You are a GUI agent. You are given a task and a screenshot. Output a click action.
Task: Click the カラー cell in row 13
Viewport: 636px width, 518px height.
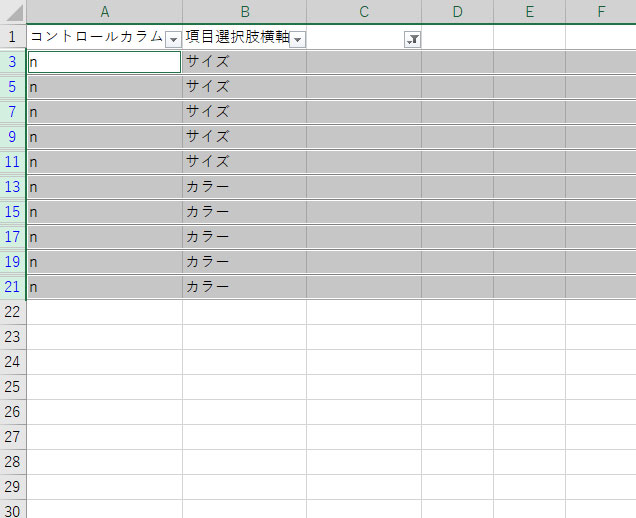[244, 187]
